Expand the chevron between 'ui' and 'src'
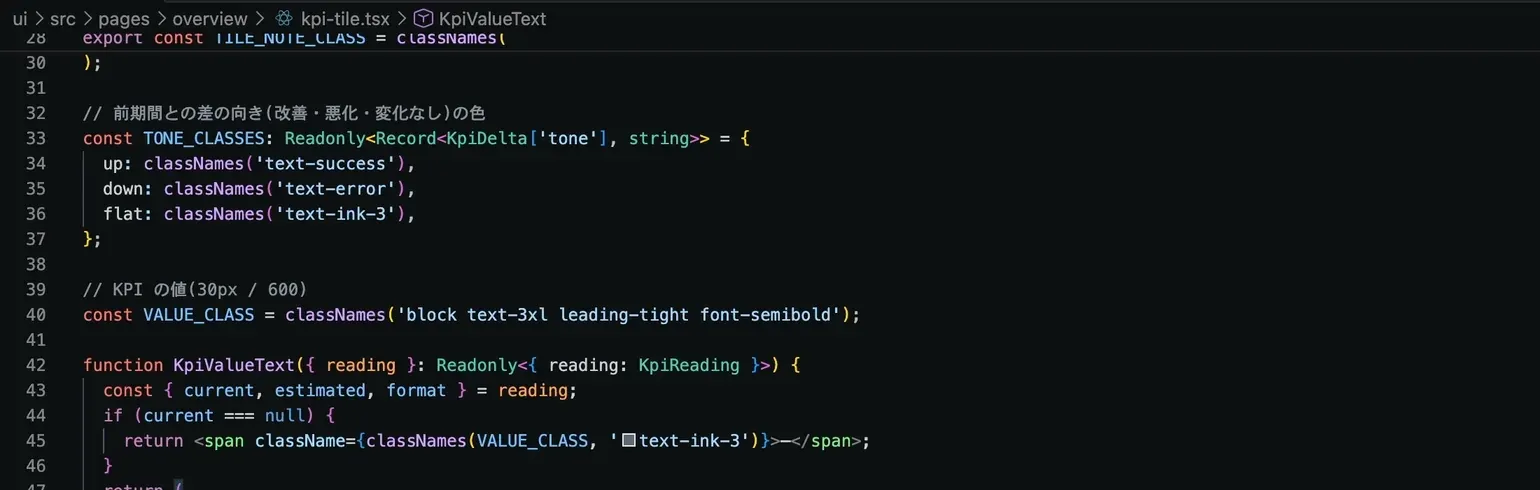Image resolution: width=1540 pixels, height=490 pixels. [x=39, y=18]
